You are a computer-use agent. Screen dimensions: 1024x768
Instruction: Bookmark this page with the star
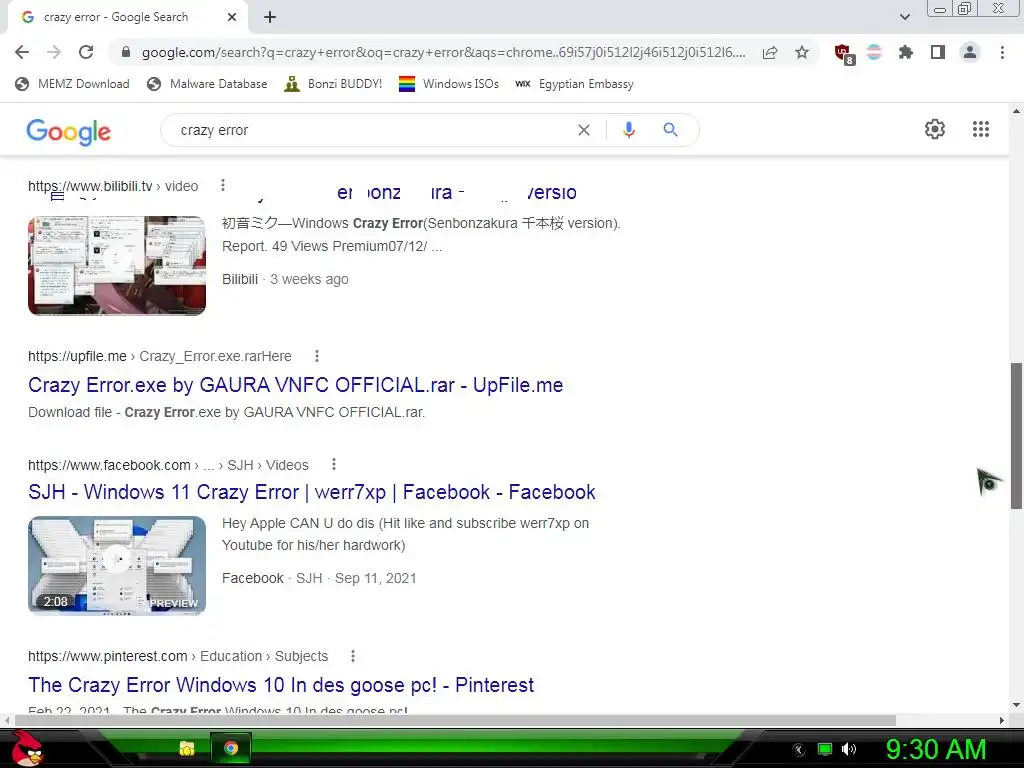802,52
